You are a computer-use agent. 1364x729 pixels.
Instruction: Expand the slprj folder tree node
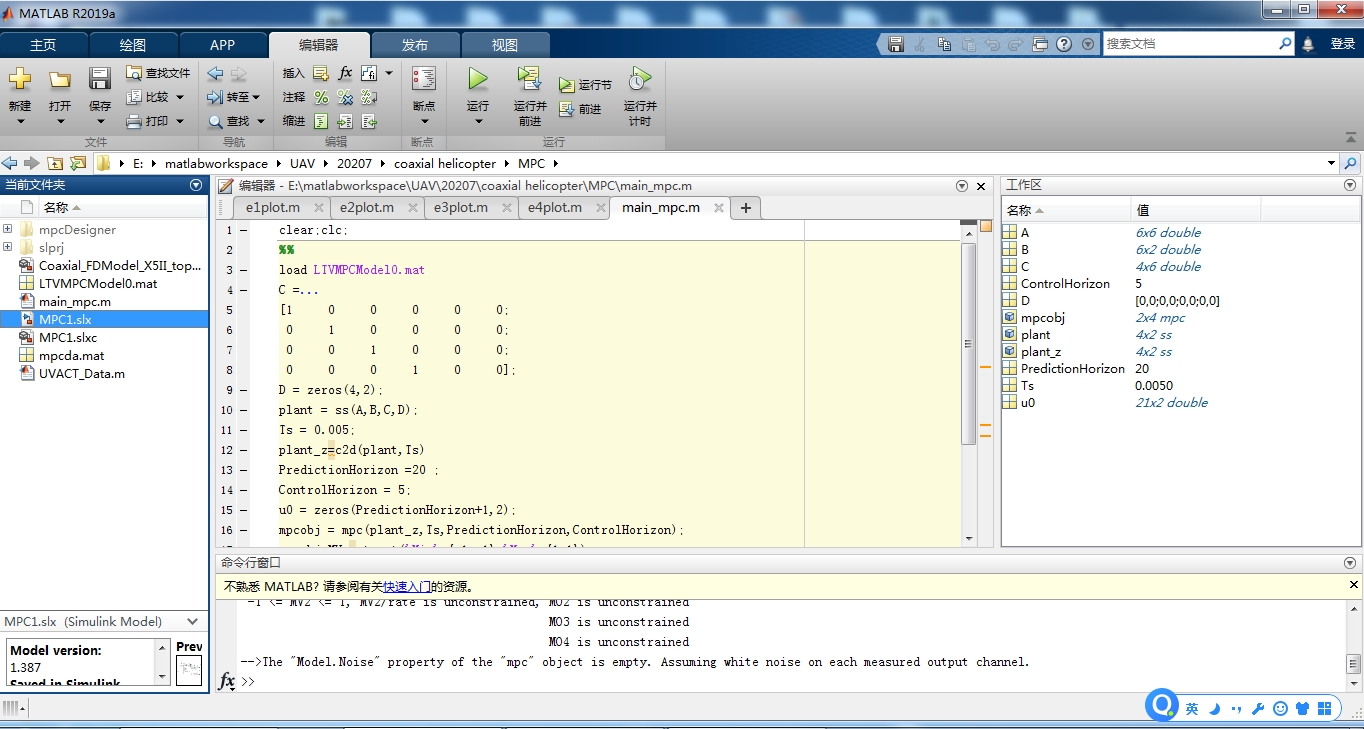click(8, 247)
